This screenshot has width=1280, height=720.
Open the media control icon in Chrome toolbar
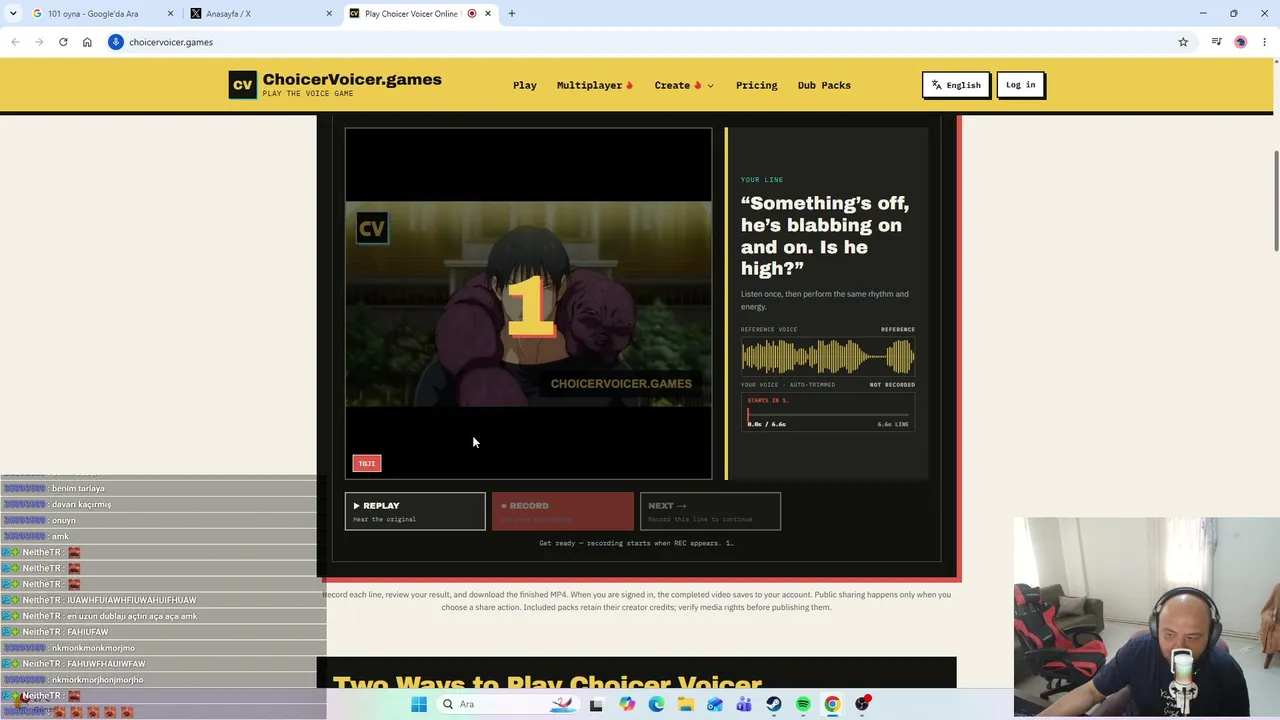pos(1216,42)
